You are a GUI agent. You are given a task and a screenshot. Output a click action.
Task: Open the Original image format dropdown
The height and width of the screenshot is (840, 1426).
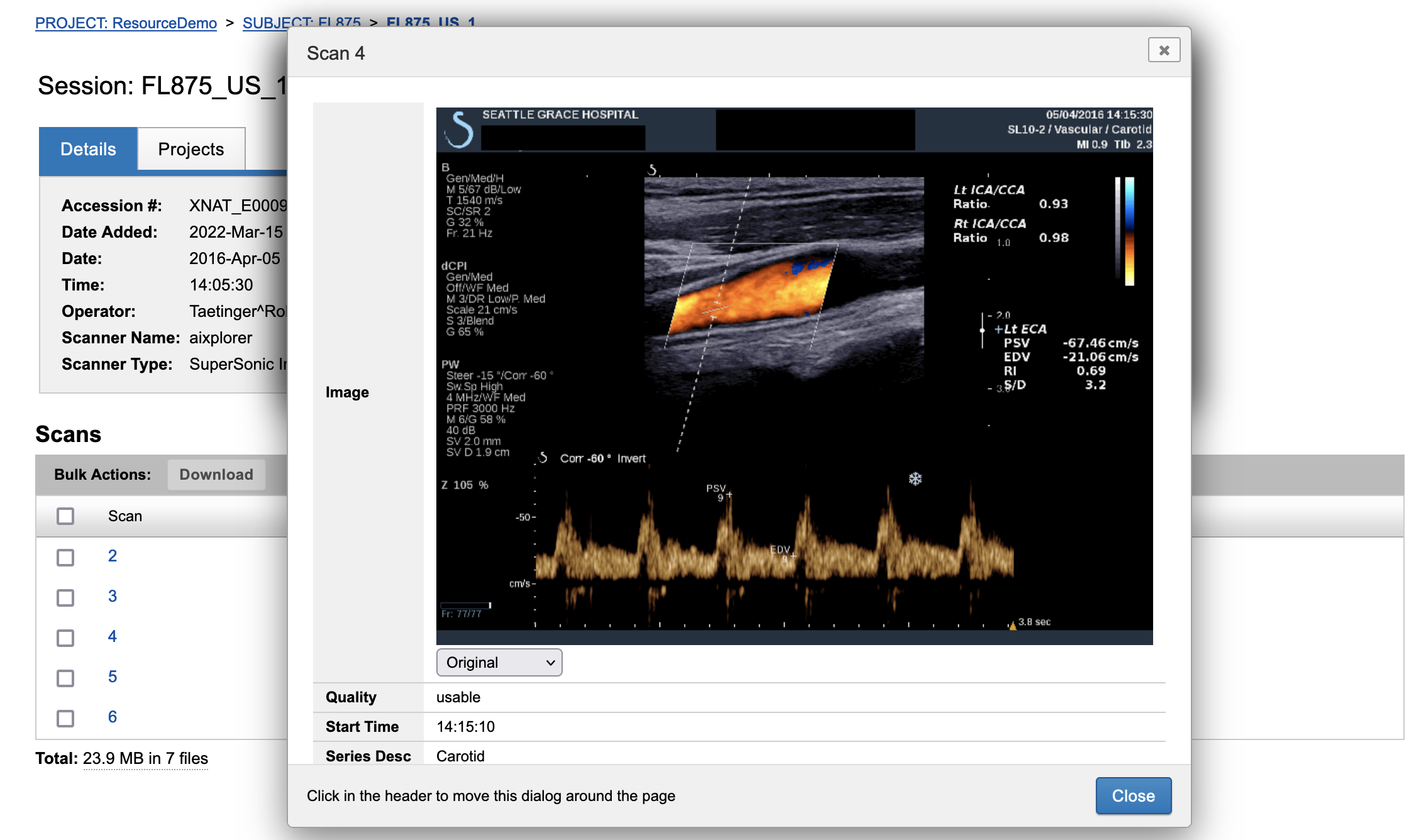click(x=499, y=663)
